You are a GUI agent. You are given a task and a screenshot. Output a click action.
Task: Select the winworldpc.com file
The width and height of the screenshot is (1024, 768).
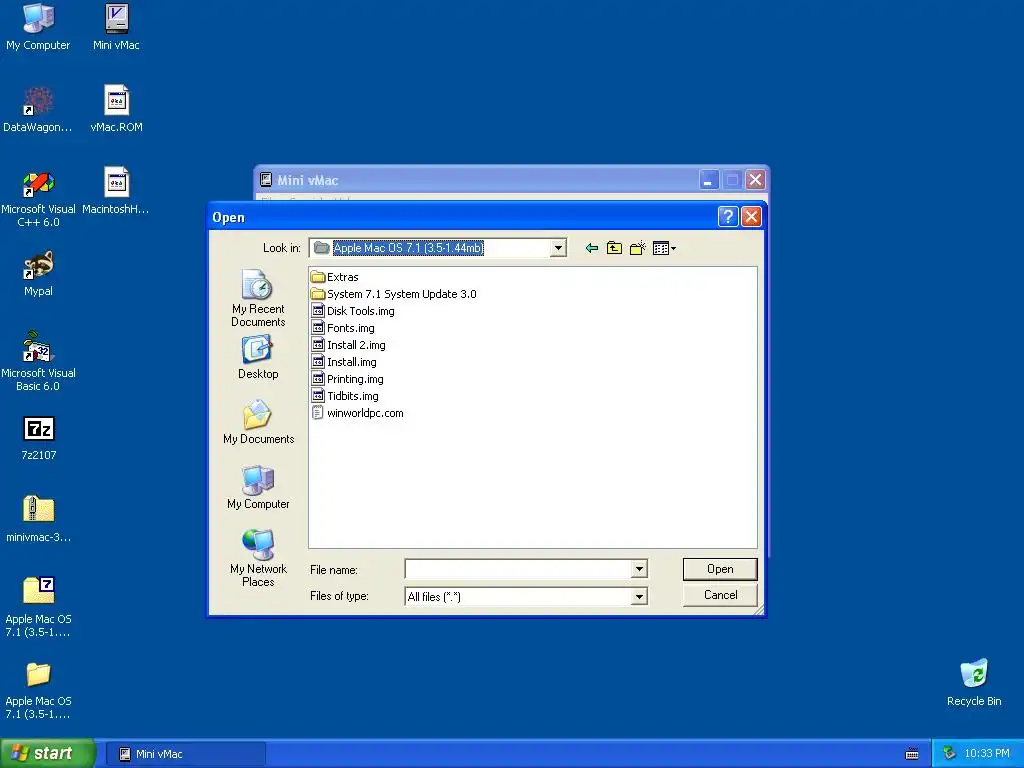pyautogui.click(x=358, y=413)
